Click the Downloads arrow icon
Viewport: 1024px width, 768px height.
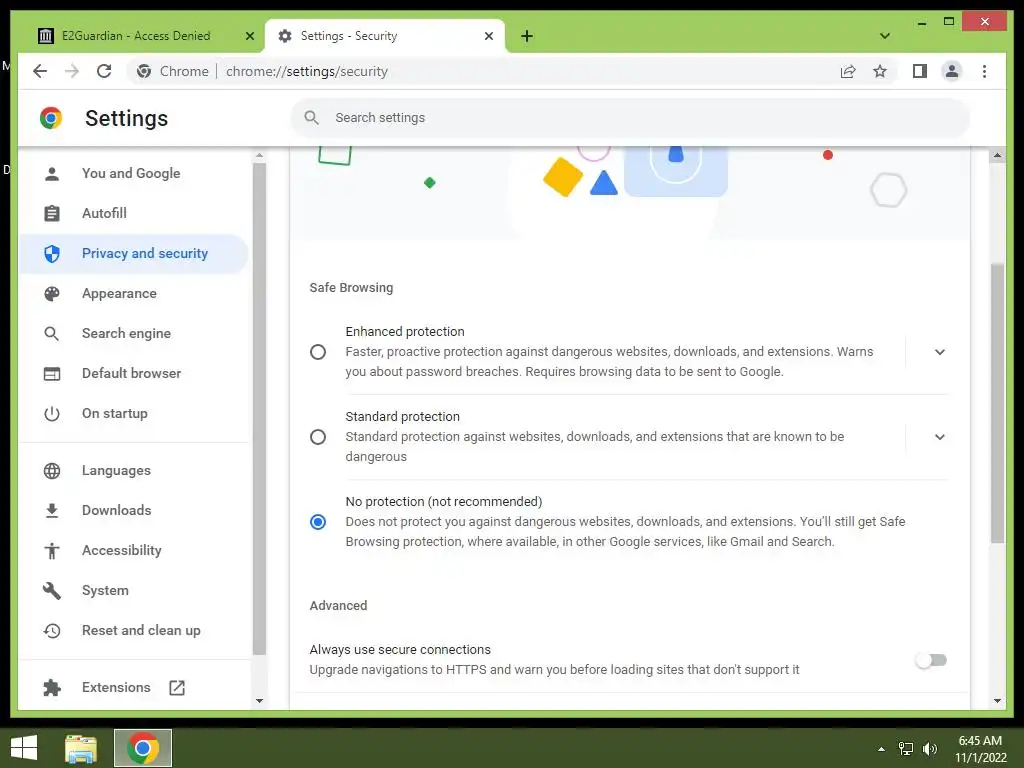pyautogui.click(x=52, y=511)
